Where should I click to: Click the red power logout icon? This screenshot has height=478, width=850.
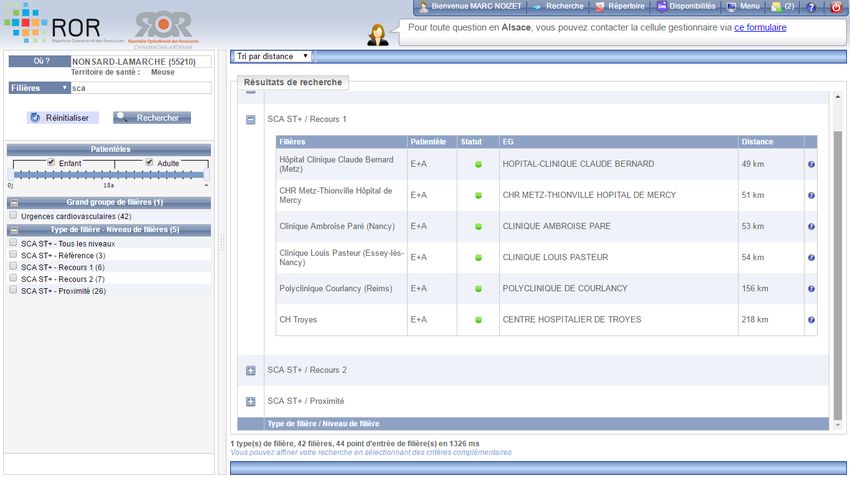point(837,7)
